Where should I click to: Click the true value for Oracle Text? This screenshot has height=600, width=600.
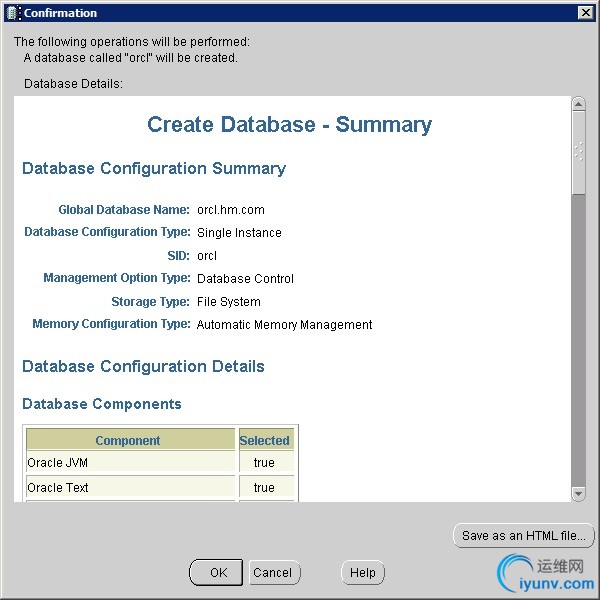tap(264, 488)
